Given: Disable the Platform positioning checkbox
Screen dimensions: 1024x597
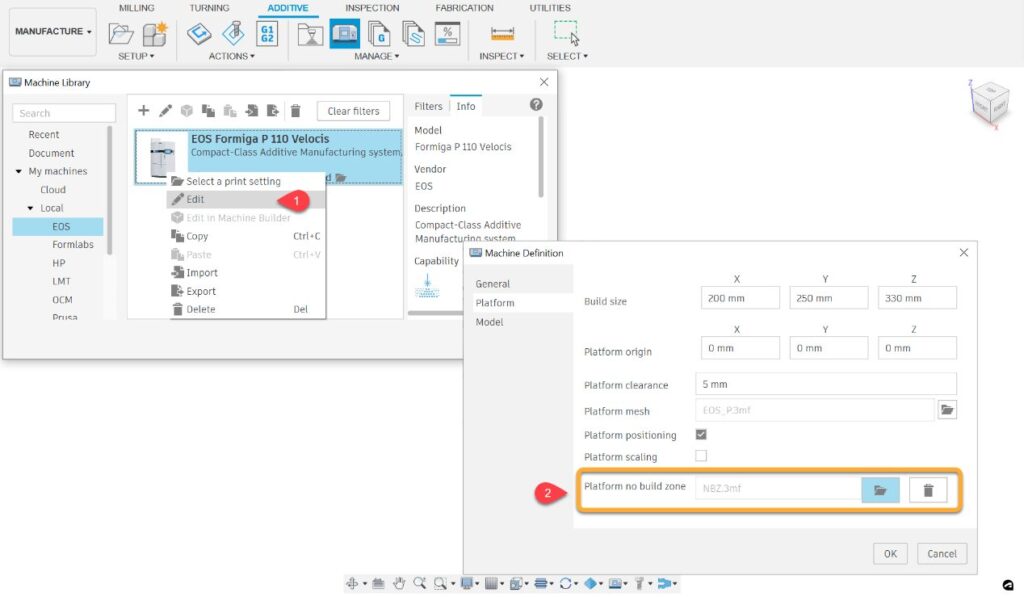Looking at the screenshot, I should [701, 434].
